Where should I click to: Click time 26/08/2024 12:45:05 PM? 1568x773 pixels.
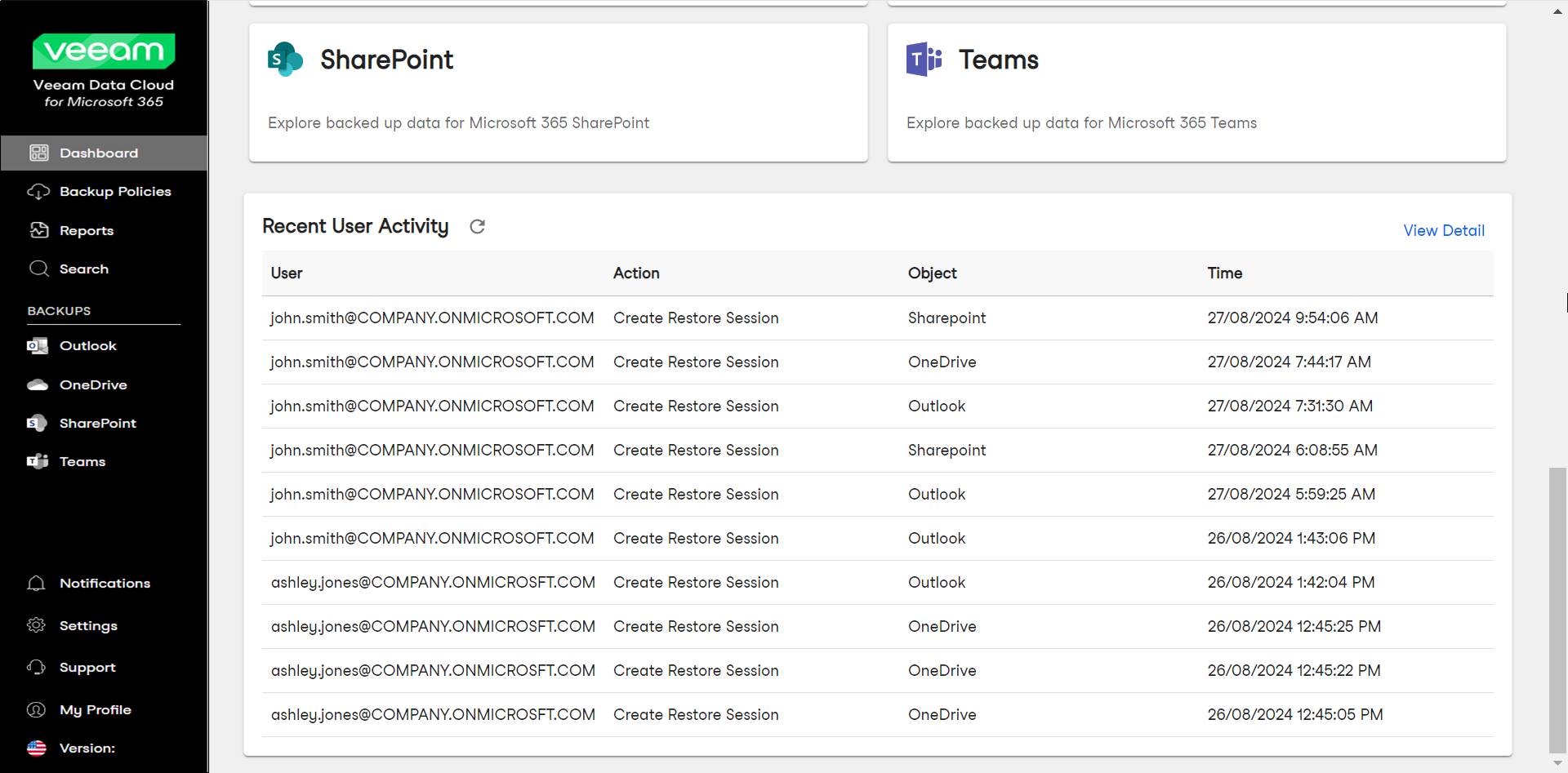tap(1295, 714)
